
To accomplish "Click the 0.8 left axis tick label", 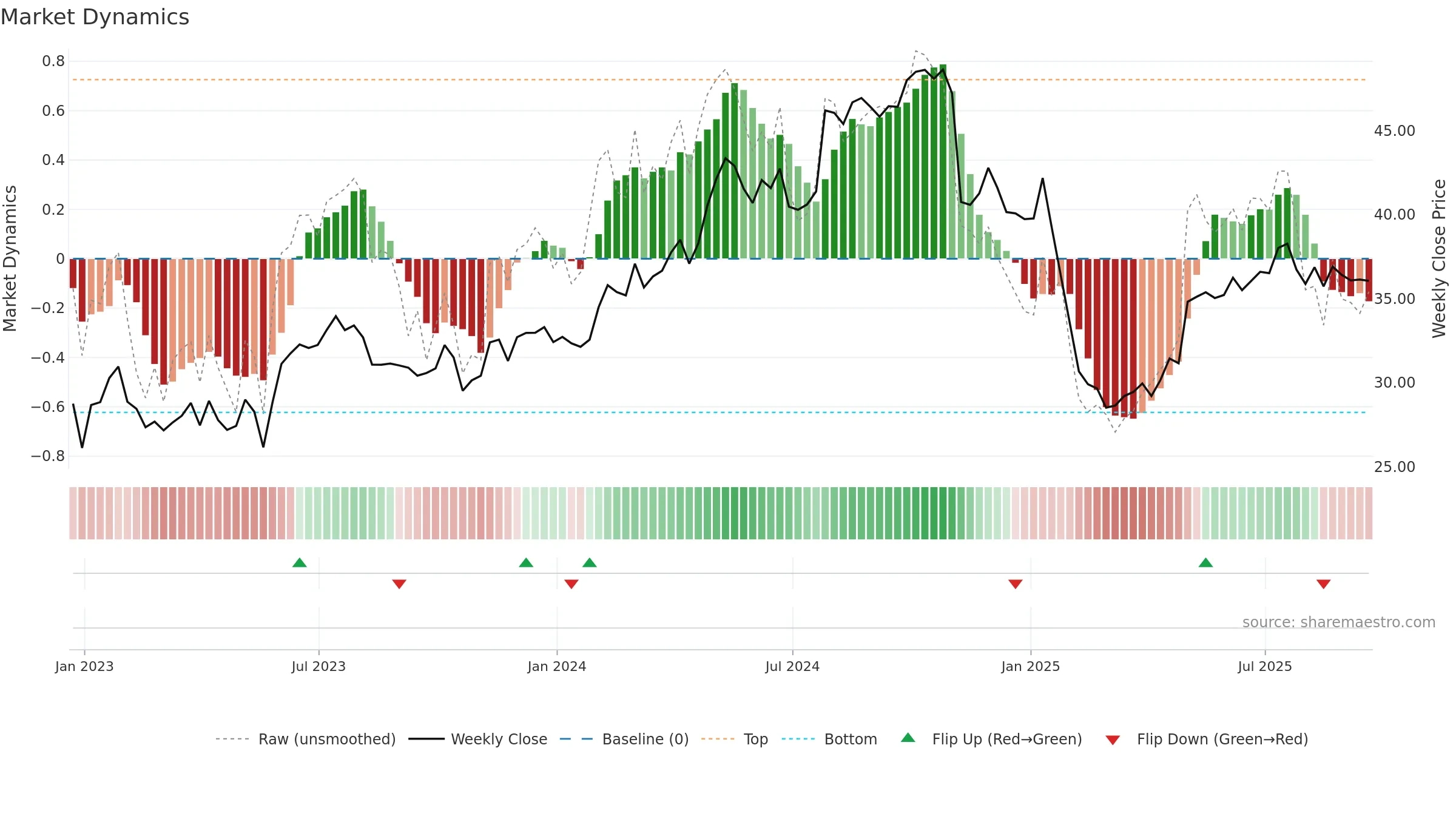I will [x=53, y=61].
